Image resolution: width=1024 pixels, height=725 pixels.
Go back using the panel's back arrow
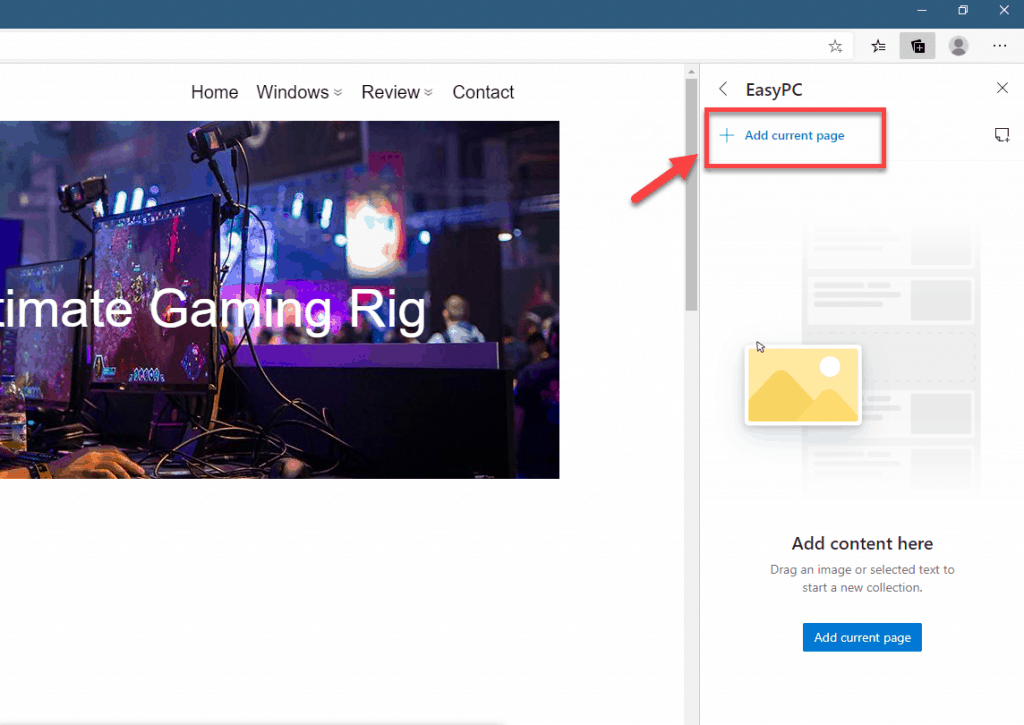click(722, 88)
